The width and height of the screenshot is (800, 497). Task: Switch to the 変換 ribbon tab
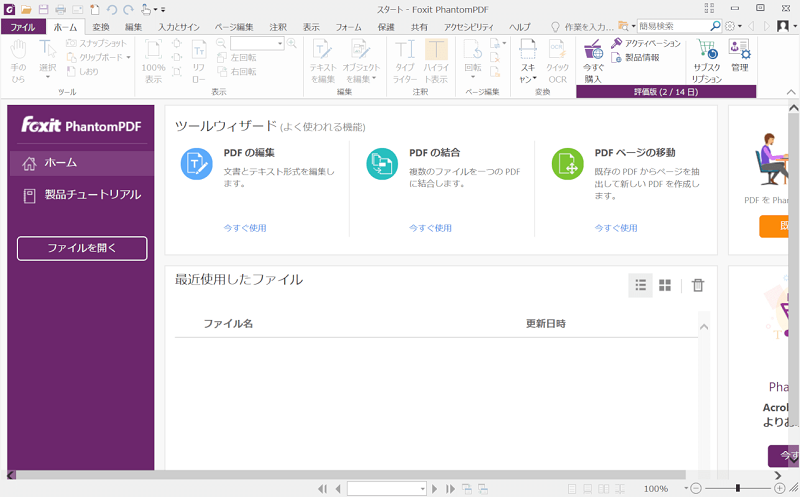tap(101, 26)
